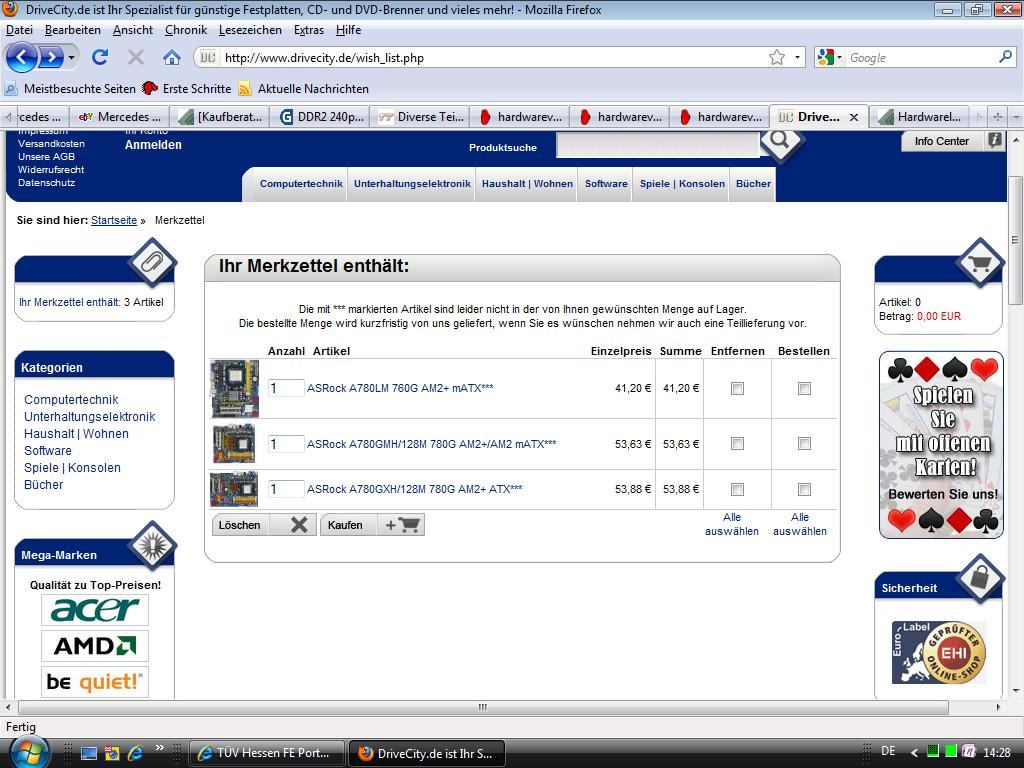Open the Extras menu

click(309, 30)
